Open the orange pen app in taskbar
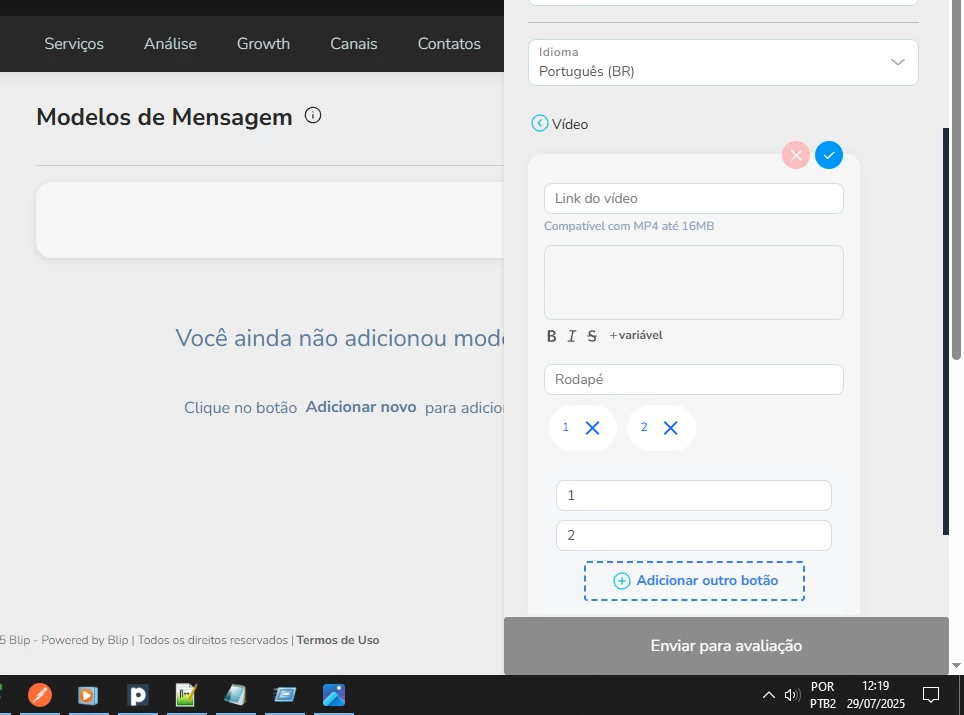The height and width of the screenshot is (715, 964). (x=40, y=695)
